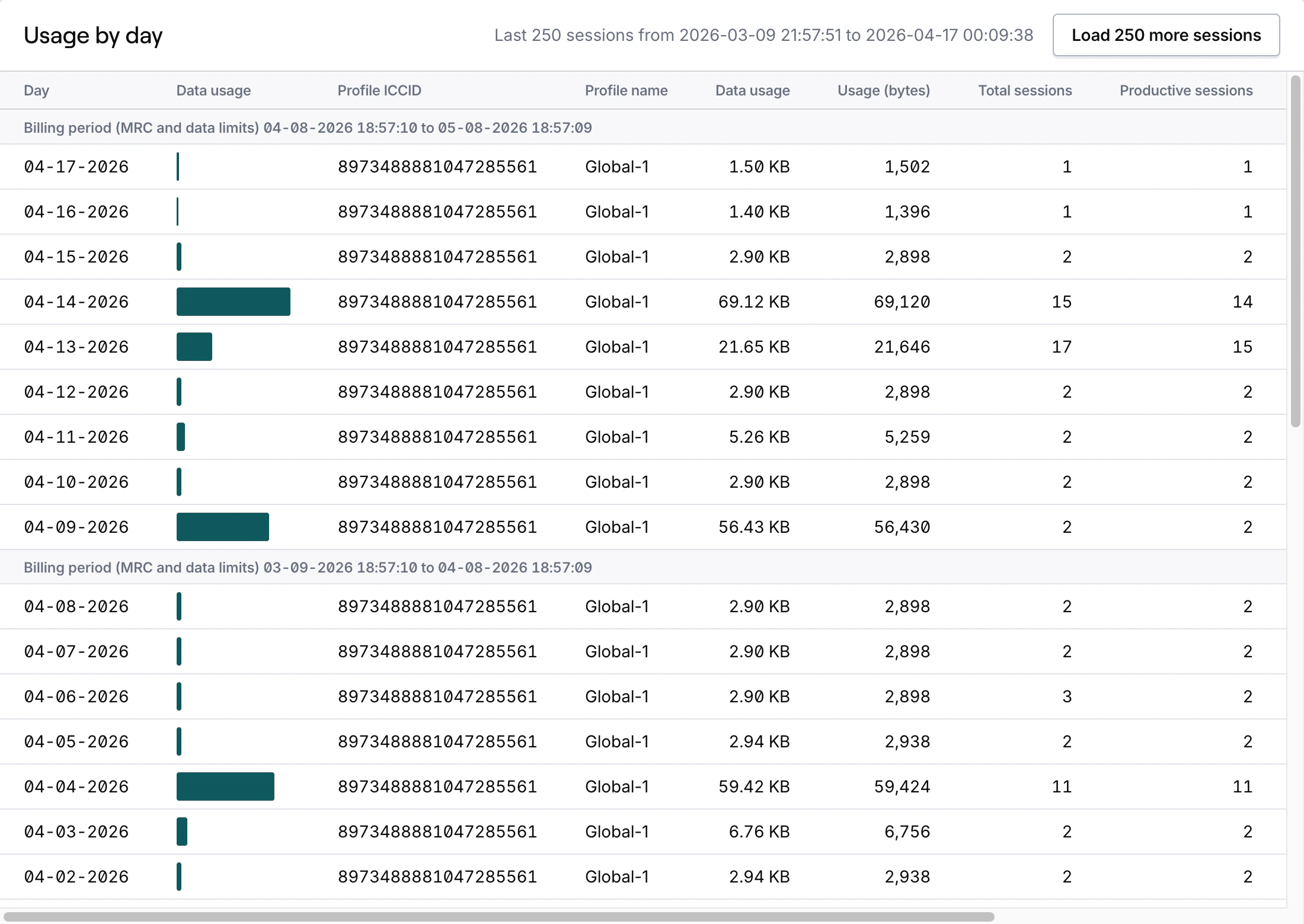Click the 5.26 KB data usage cell
Image resolution: width=1304 pixels, height=924 pixels.
pyautogui.click(x=759, y=437)
